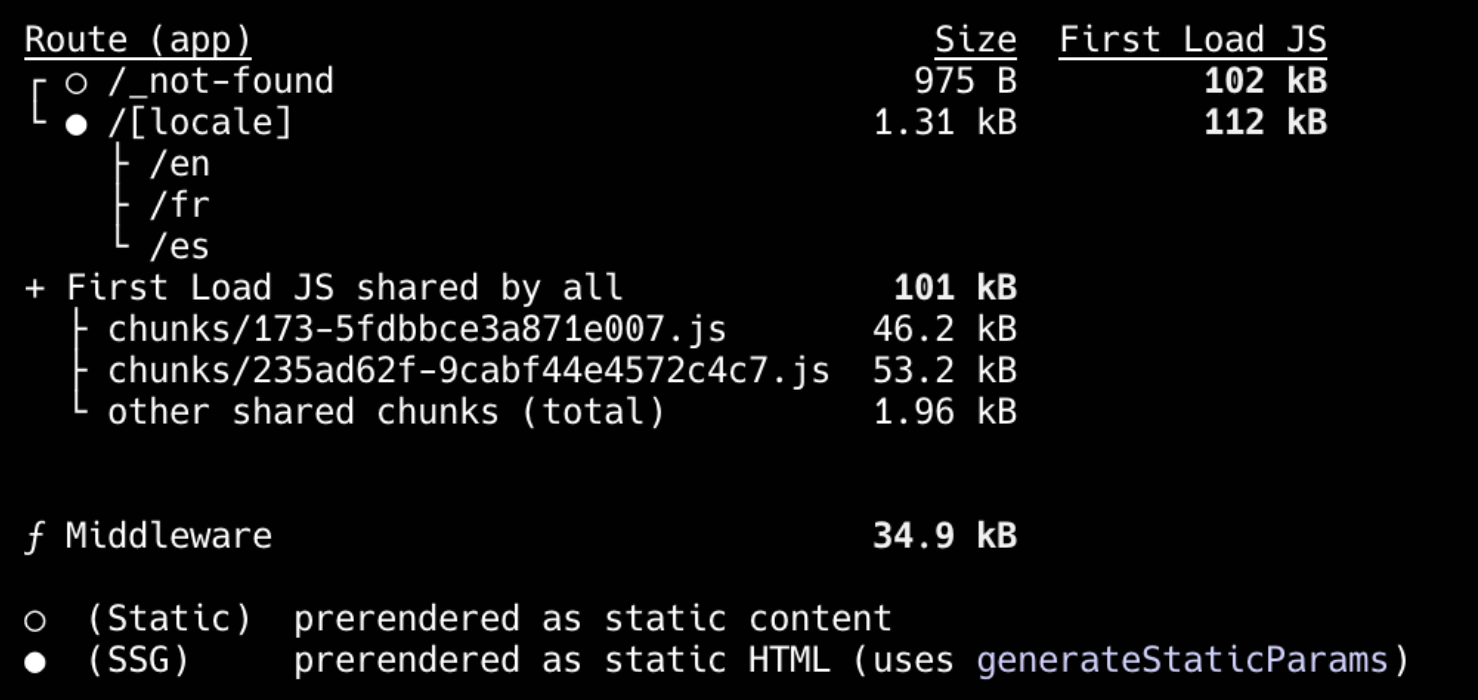Screen dimensions: 1478x700
Task: Click chunks/235ad62f-9cabf44e4572c4c7.js file name
Action: 469,371
